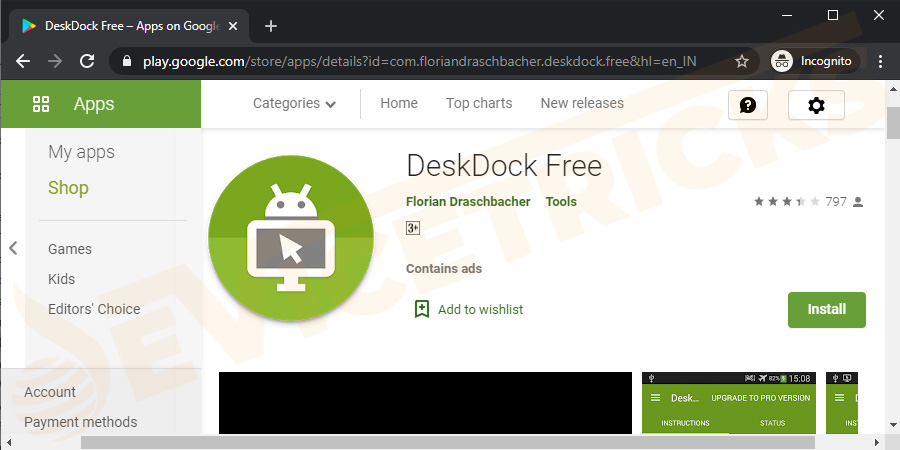Click the DeskDock Free title text

(504, 166)
